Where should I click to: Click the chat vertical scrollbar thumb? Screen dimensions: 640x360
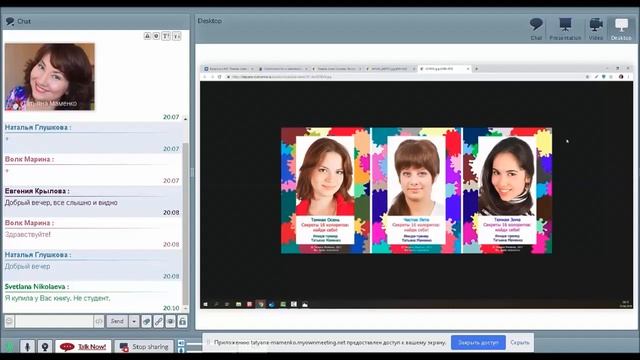[x=185, y=223]
